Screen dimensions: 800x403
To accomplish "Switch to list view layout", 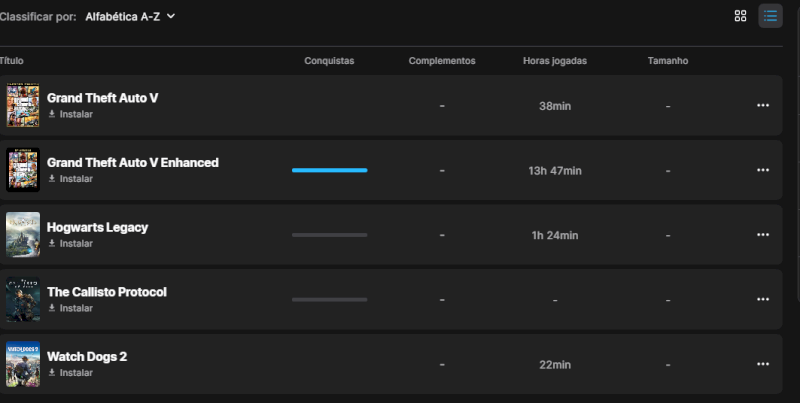I will [x=770, y=16].
